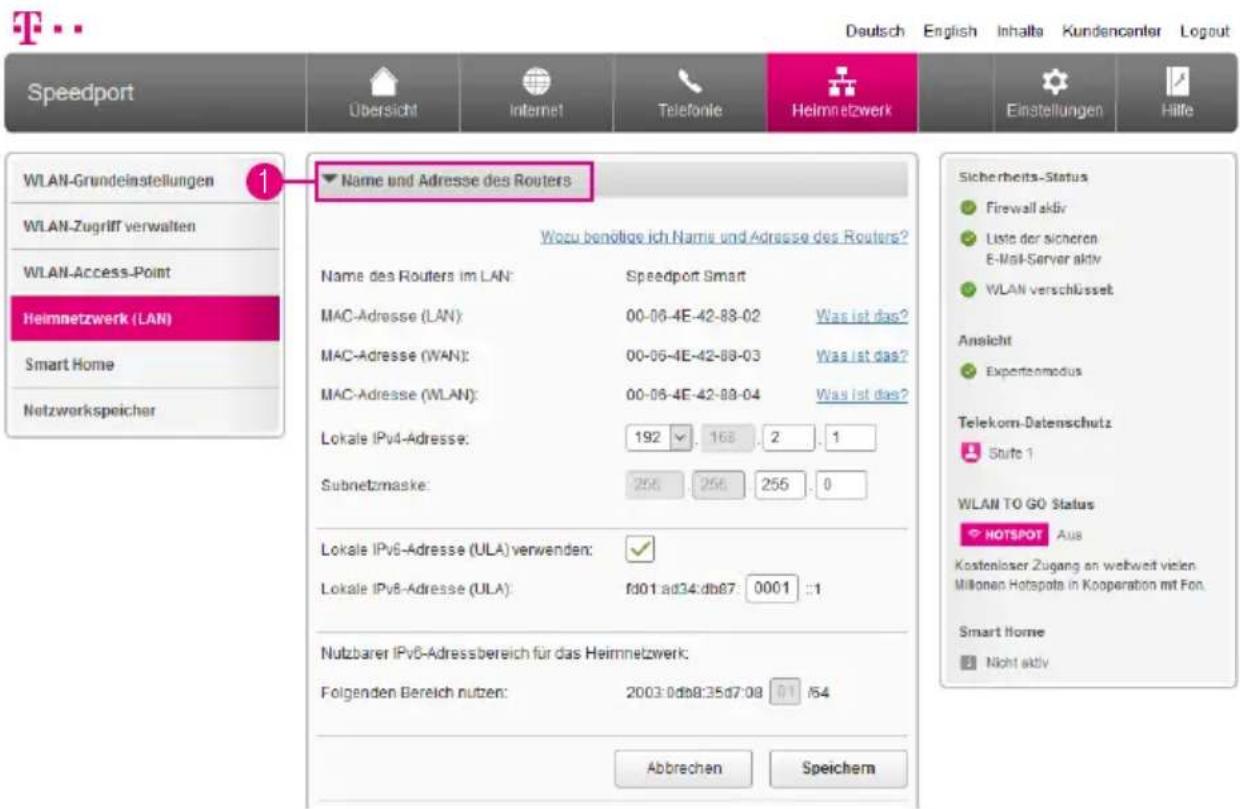Click the Firewall aktiv status icon
The height and width of the screenshot is (809, 1240).
click(967, 208)
